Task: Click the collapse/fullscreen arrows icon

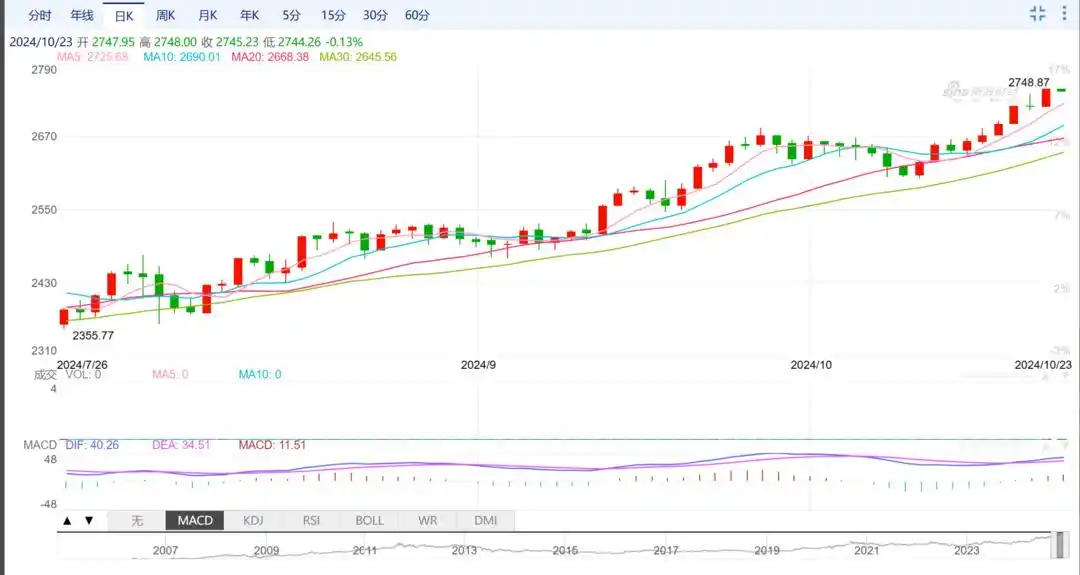Action: 1037,14
